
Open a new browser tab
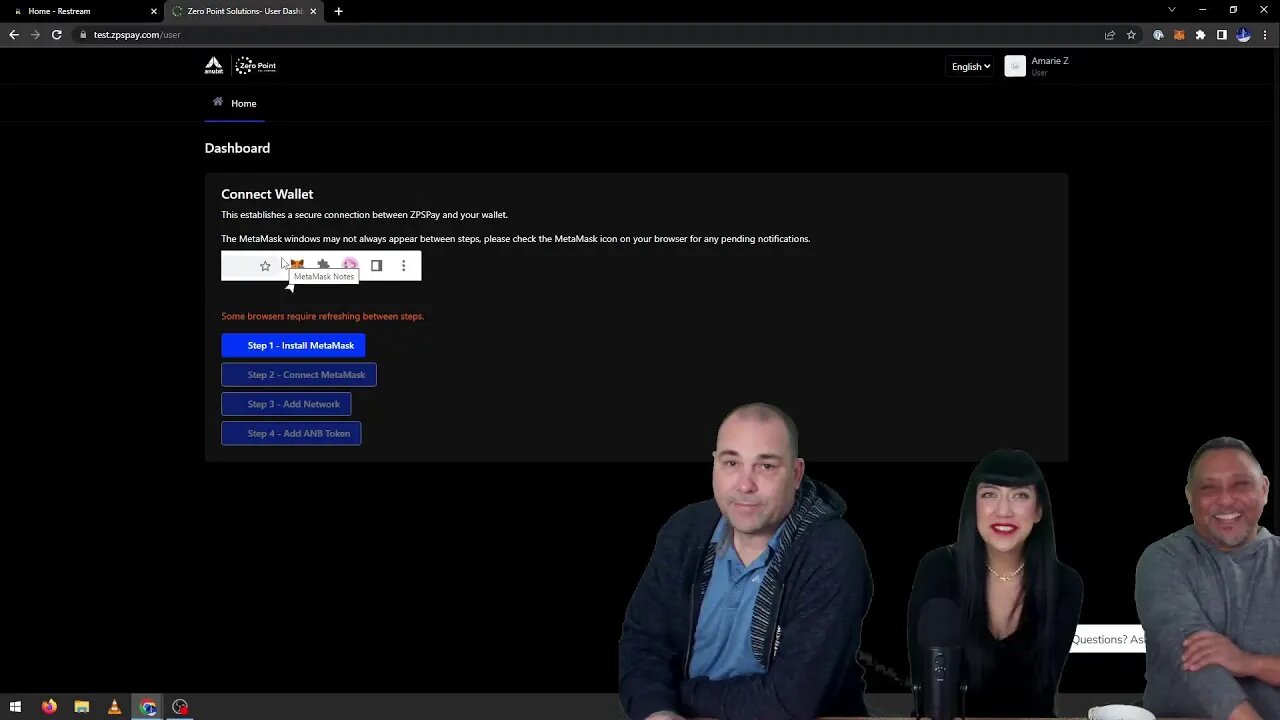pos(338,11)
